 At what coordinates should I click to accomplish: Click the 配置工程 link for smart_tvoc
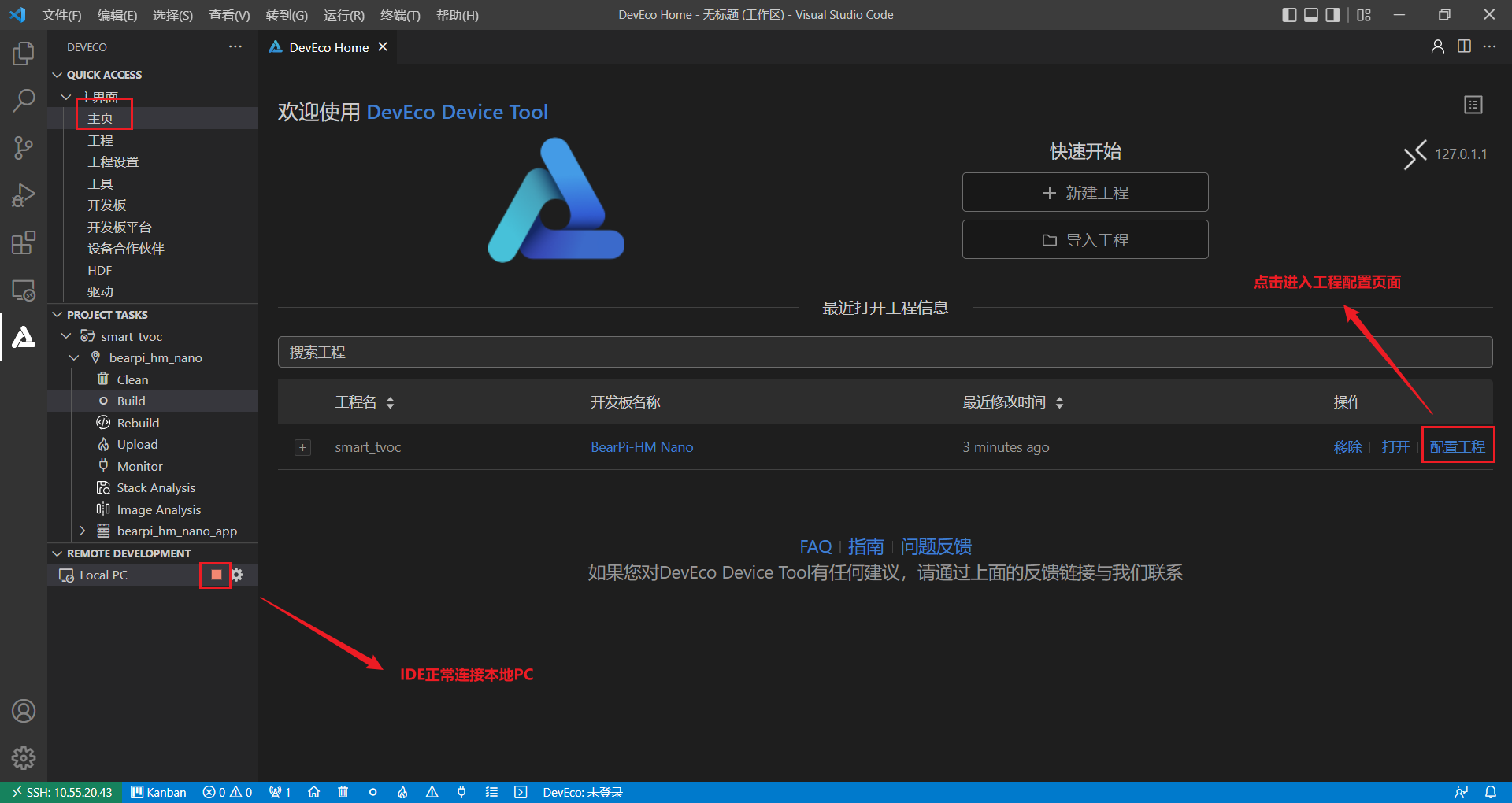pos(1458,447)
